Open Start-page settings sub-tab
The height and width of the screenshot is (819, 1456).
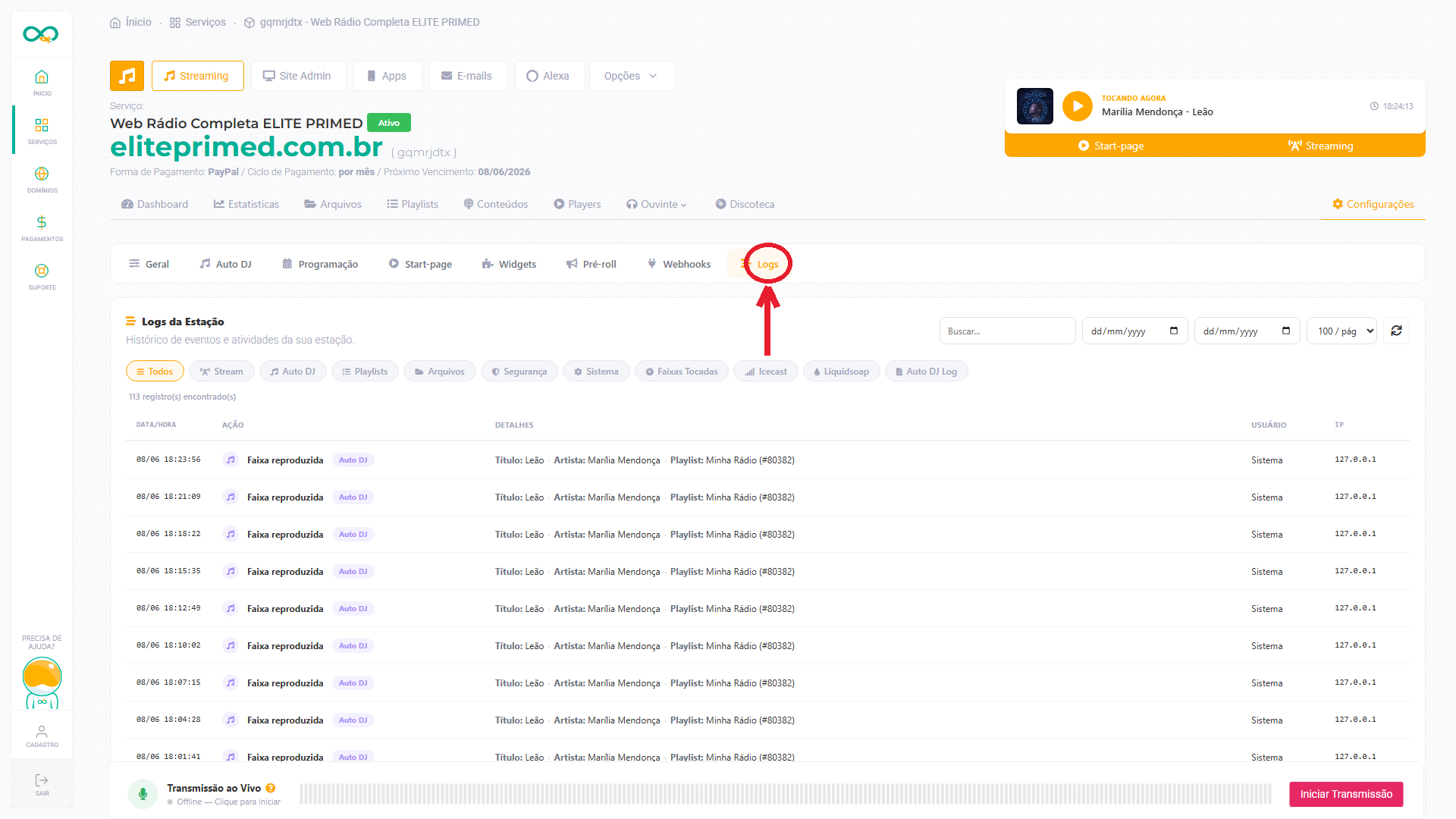coord(421,264)
